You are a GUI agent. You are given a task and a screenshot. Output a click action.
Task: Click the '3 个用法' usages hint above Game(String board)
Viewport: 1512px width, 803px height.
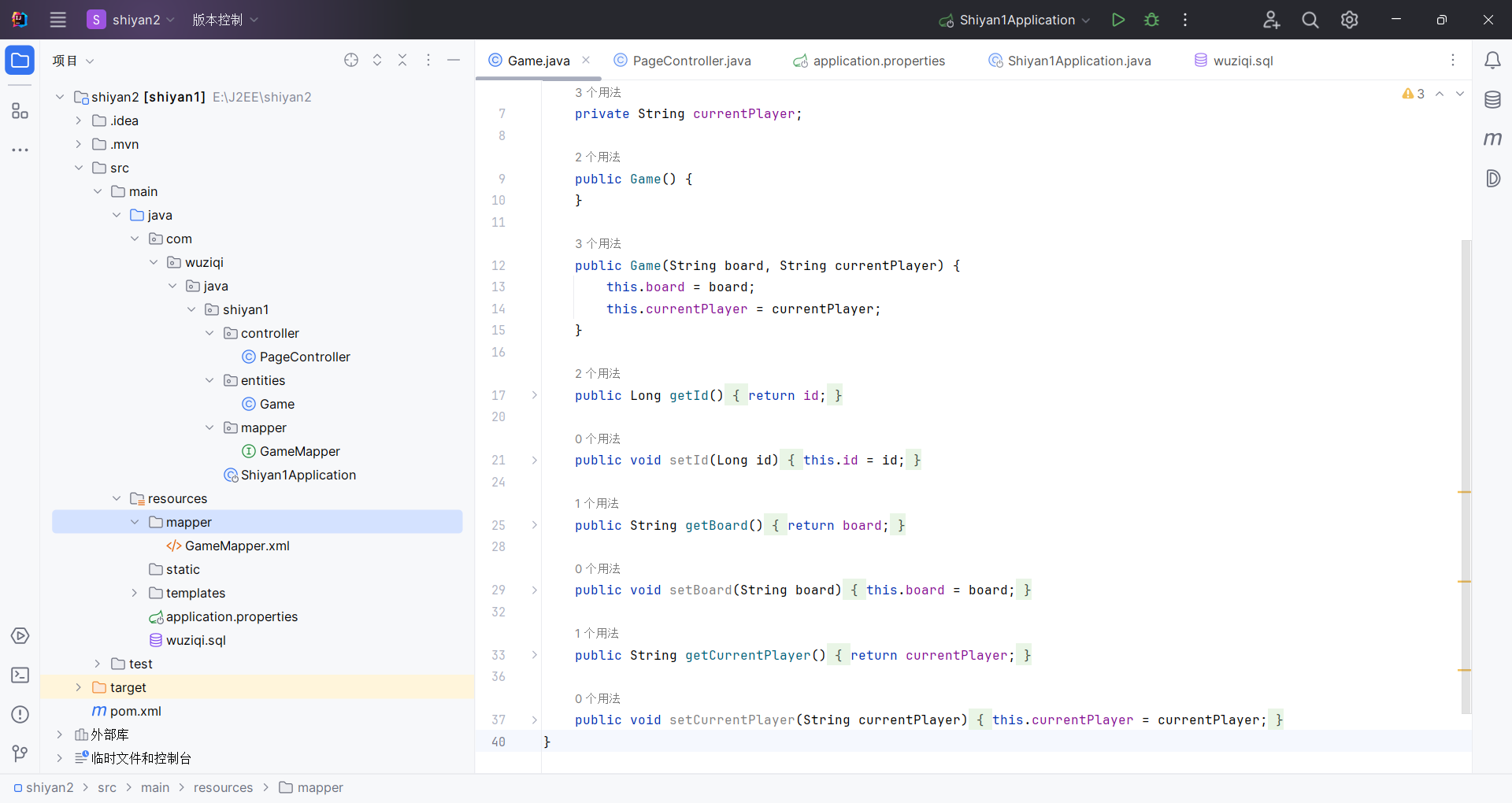pyautogui.click(x=598, y=243)
